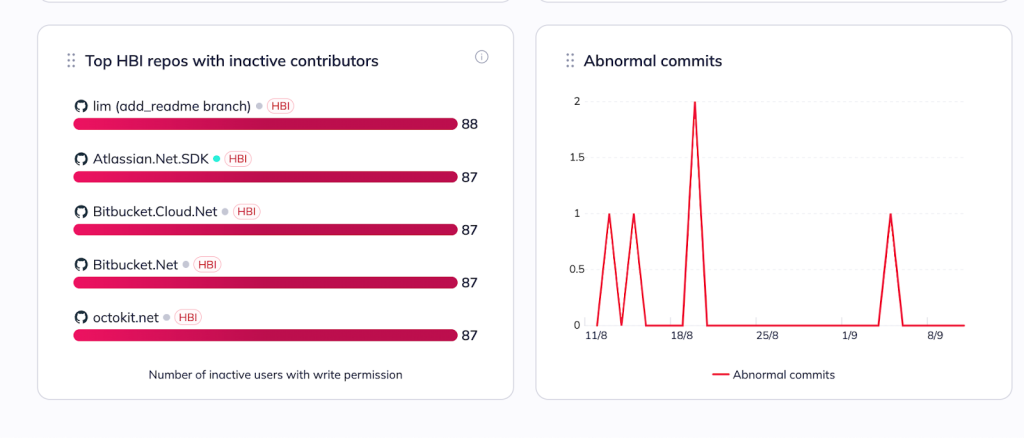Open the Bitbucket.Net repository link
Viewport: 1024px width, 438px height.
pyautogui.click(x=135, y=265)
